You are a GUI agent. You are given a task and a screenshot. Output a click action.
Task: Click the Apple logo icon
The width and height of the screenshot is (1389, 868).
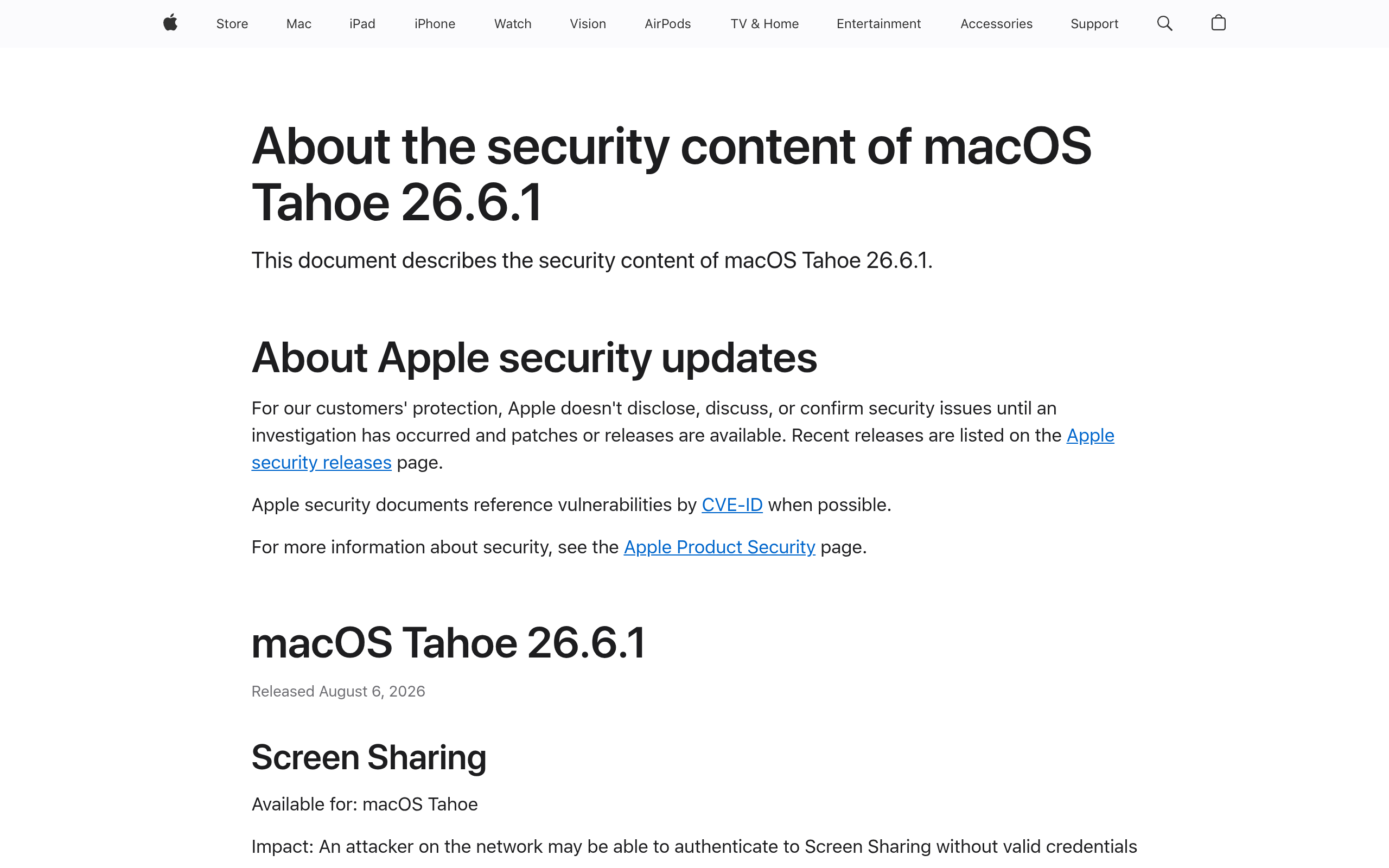click(170, 23)
